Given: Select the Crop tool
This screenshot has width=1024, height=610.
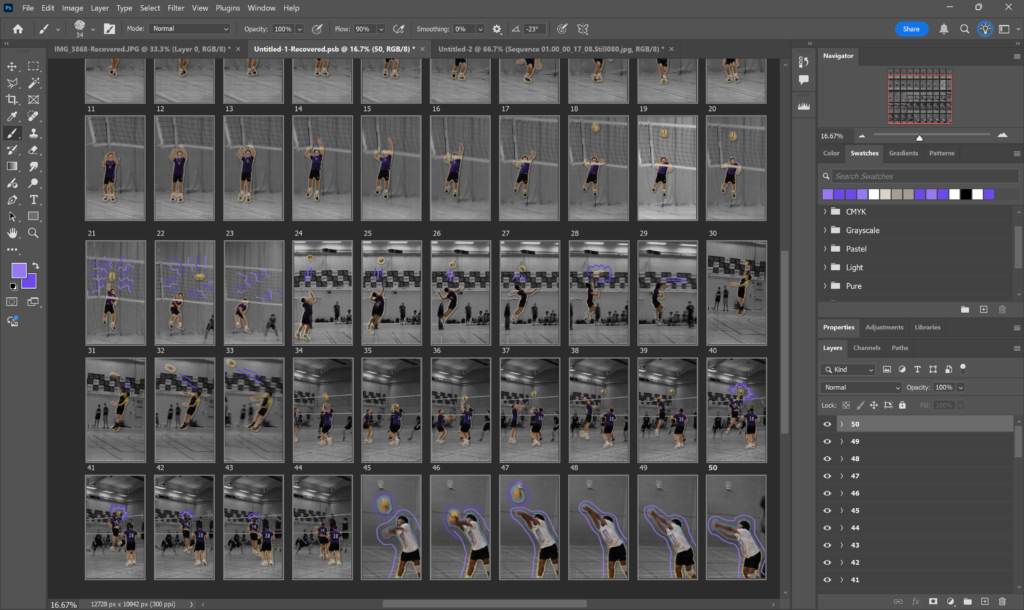Looking at the screenshot, I should 13,99.
